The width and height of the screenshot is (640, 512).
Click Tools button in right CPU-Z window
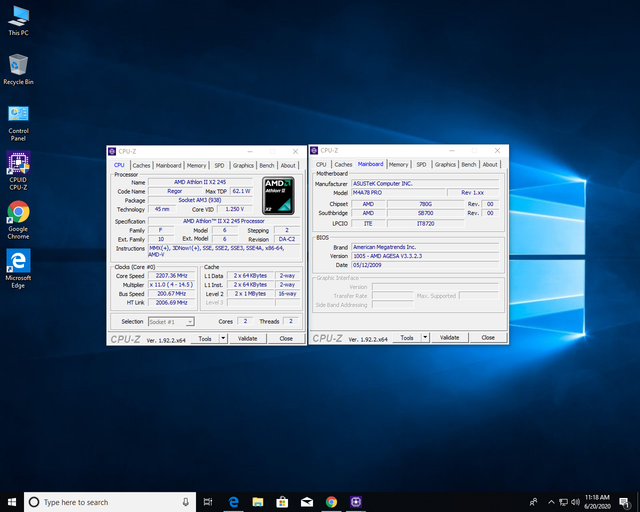(x=407, y=338)
